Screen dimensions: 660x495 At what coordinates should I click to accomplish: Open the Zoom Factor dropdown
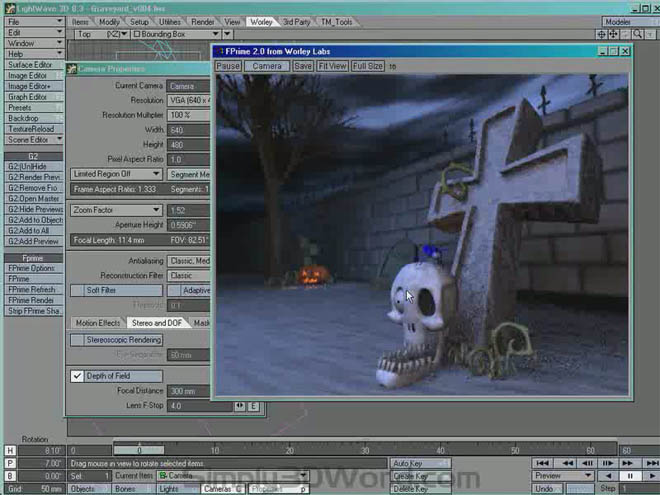coord(116,210)
